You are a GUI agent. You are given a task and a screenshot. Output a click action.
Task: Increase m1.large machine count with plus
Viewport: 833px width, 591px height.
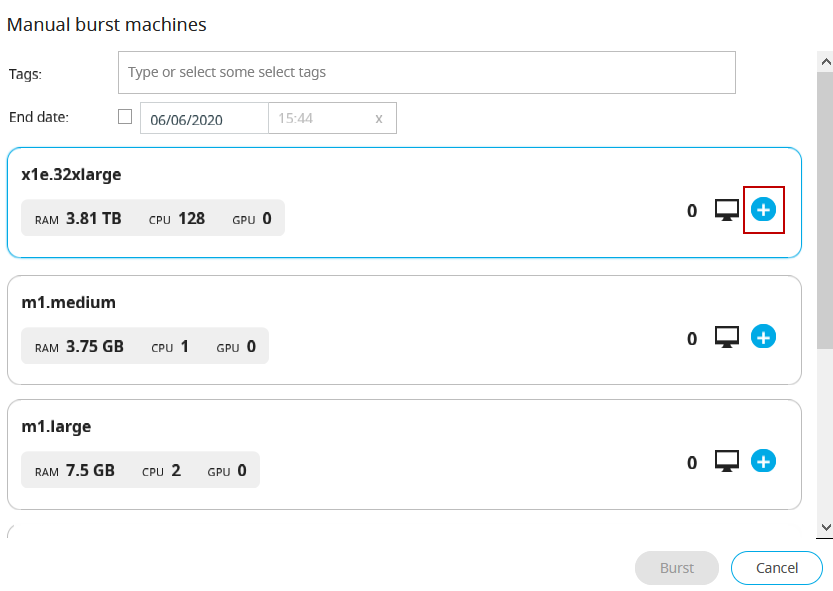click(763, 461)
